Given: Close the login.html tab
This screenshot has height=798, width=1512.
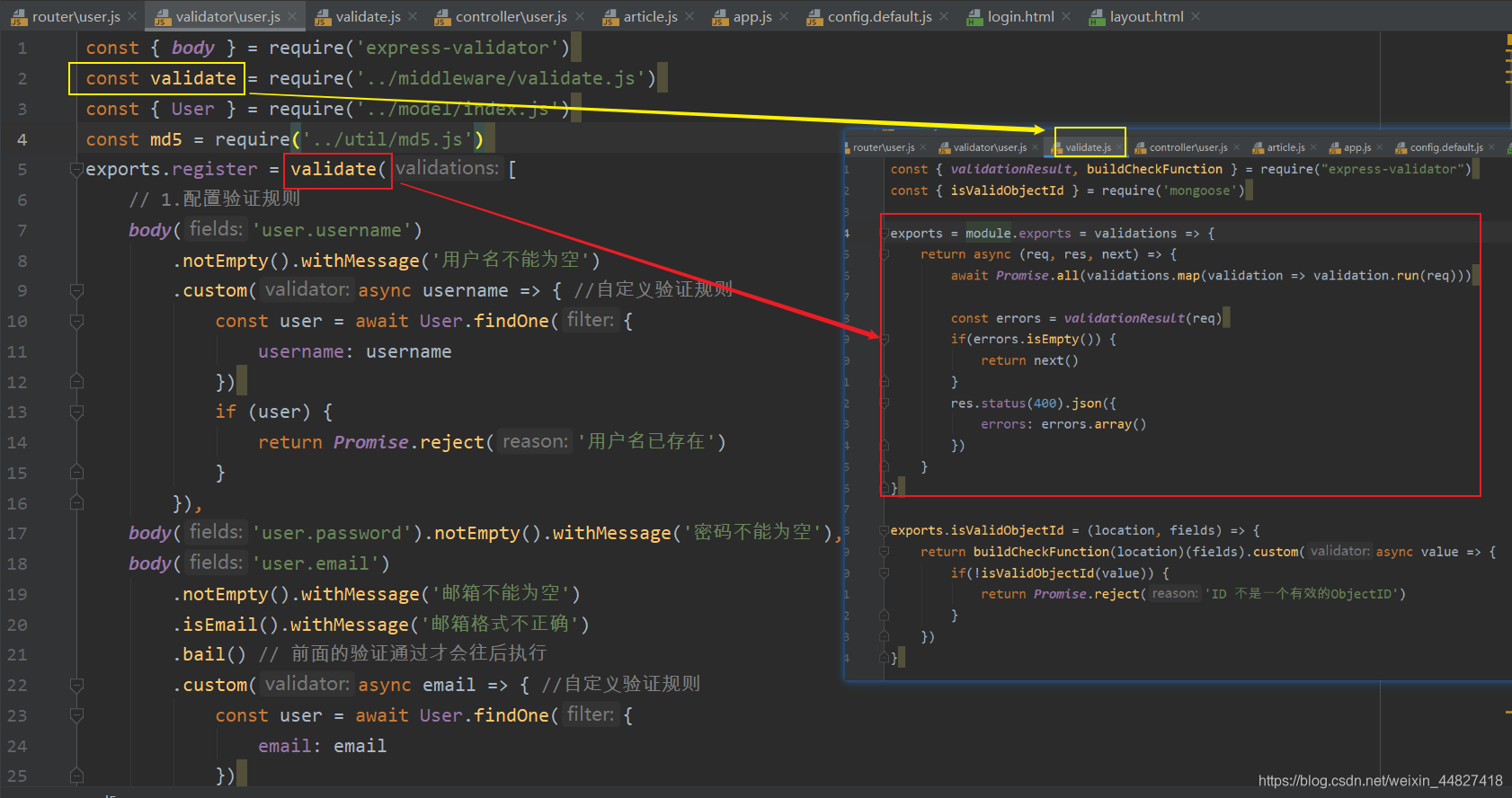Looking at the screenshot, I should click(x=1066, y=16).
